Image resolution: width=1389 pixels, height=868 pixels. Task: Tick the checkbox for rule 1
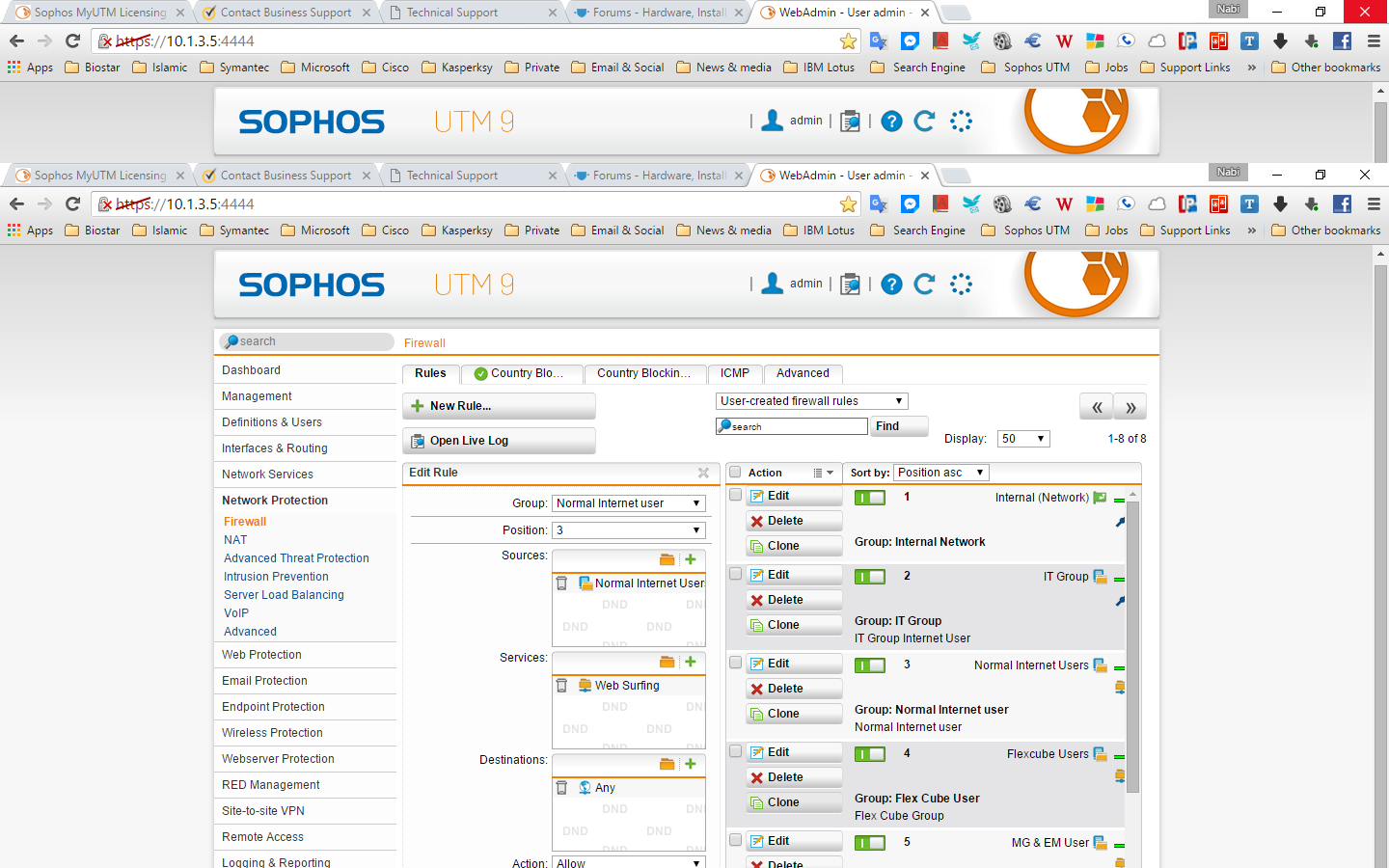[735, 495]
